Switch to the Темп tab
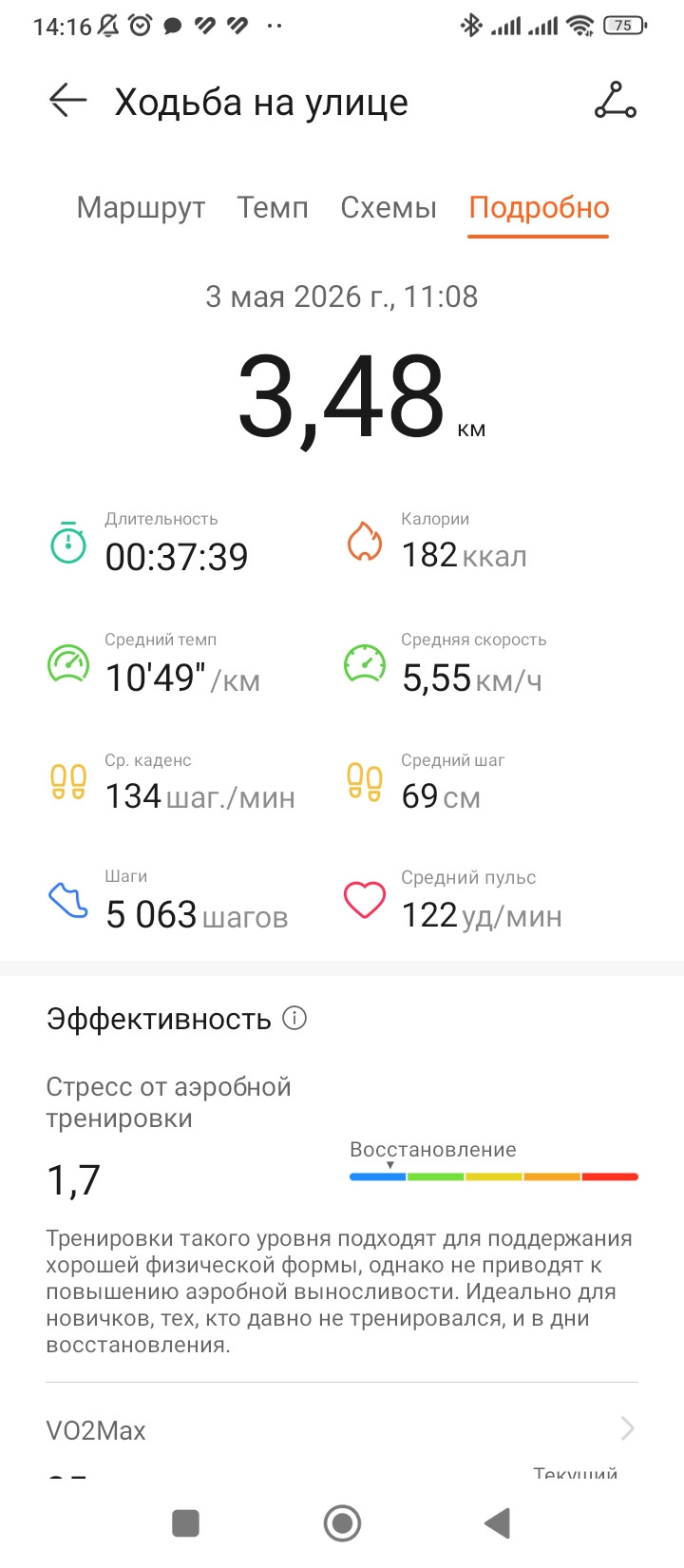The height and width of the screenshot is (1568, 684). point(273,207)
